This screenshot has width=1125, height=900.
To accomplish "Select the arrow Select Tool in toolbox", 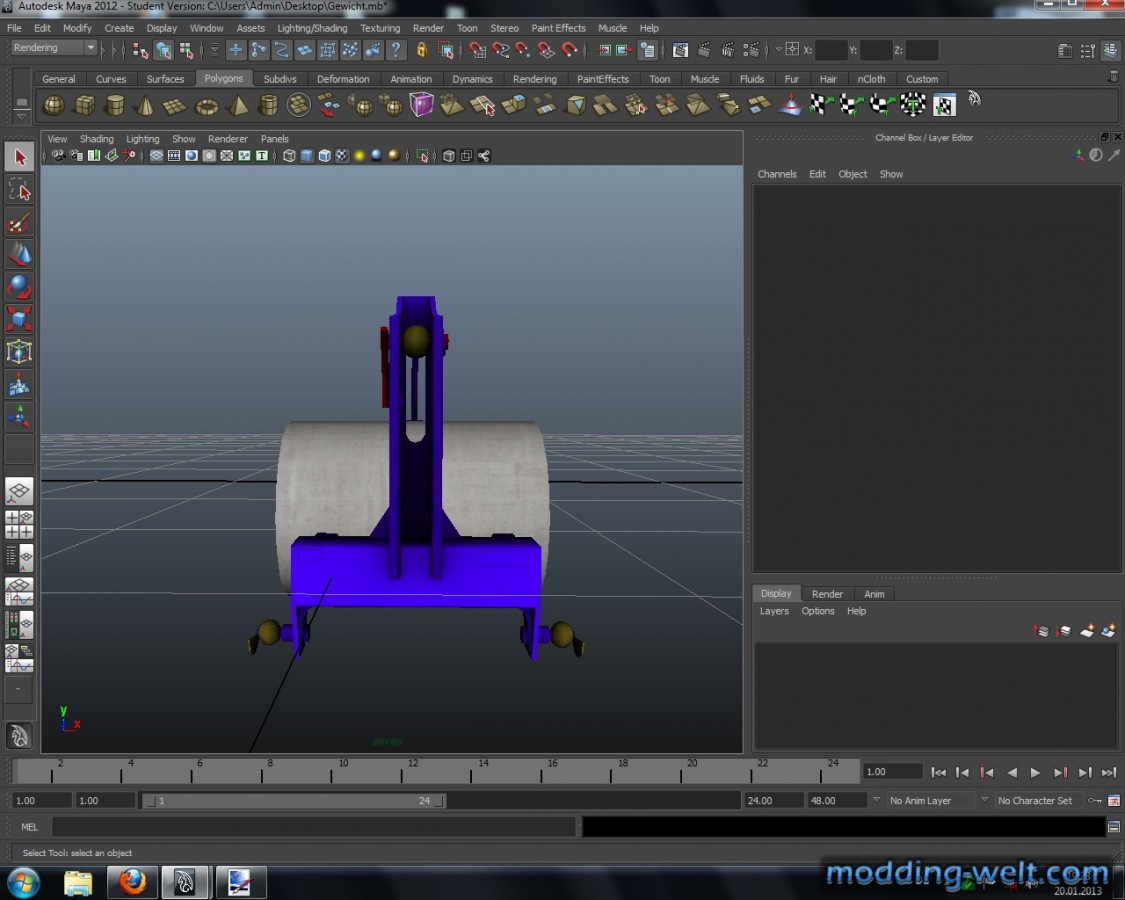I will 19,157.
